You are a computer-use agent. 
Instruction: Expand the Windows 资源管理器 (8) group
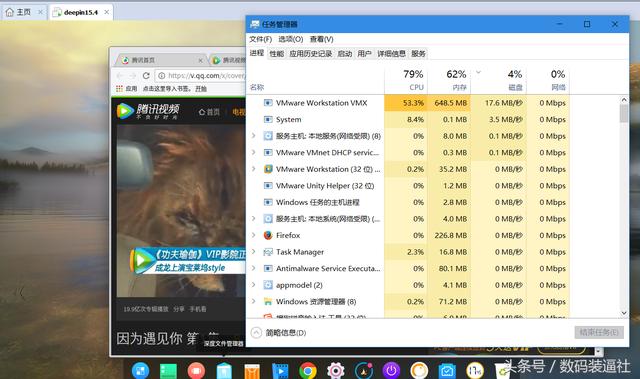(x=253, y=301)
